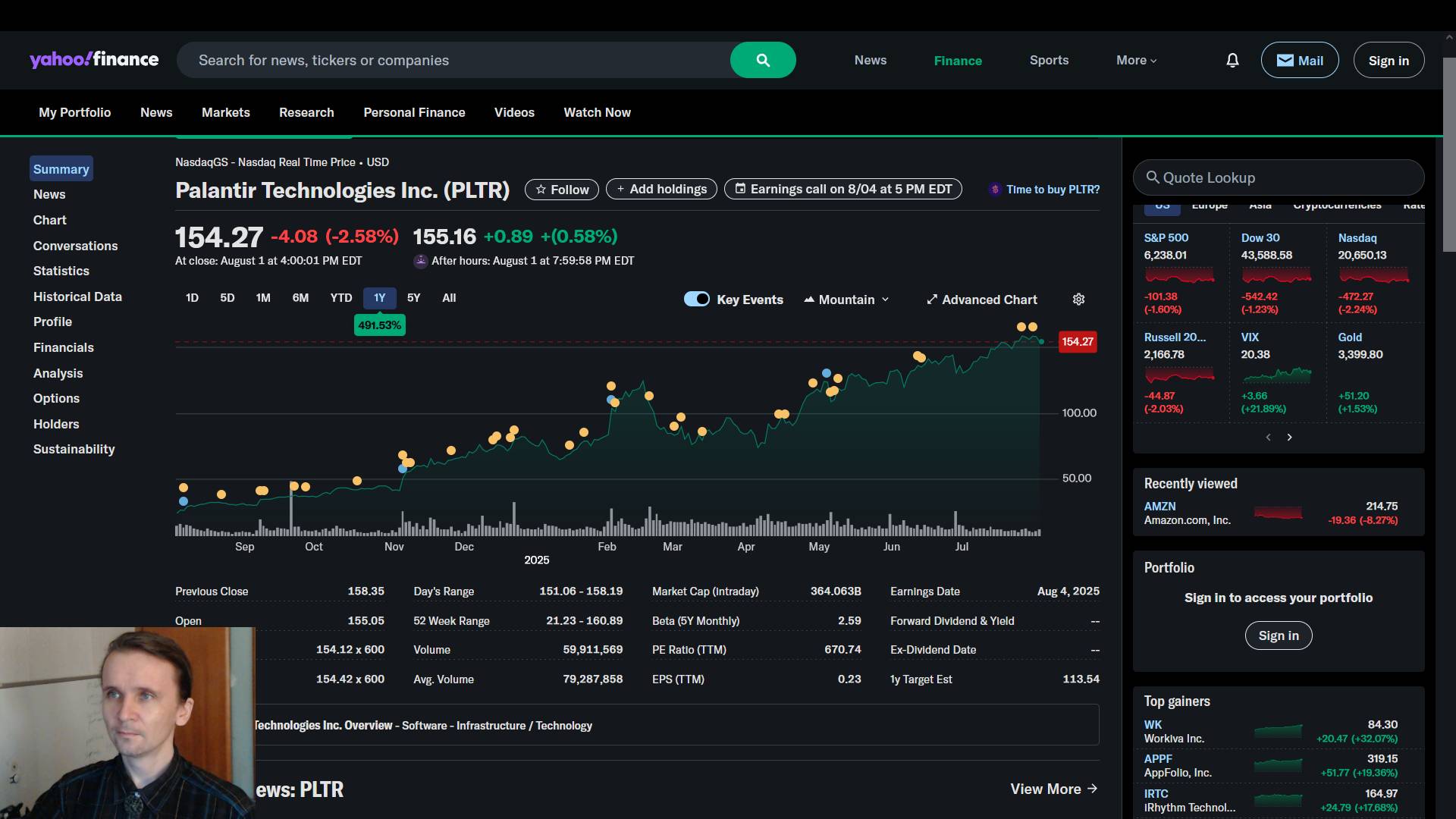Click Yahoo Finance logo

(x=94, y=60)
